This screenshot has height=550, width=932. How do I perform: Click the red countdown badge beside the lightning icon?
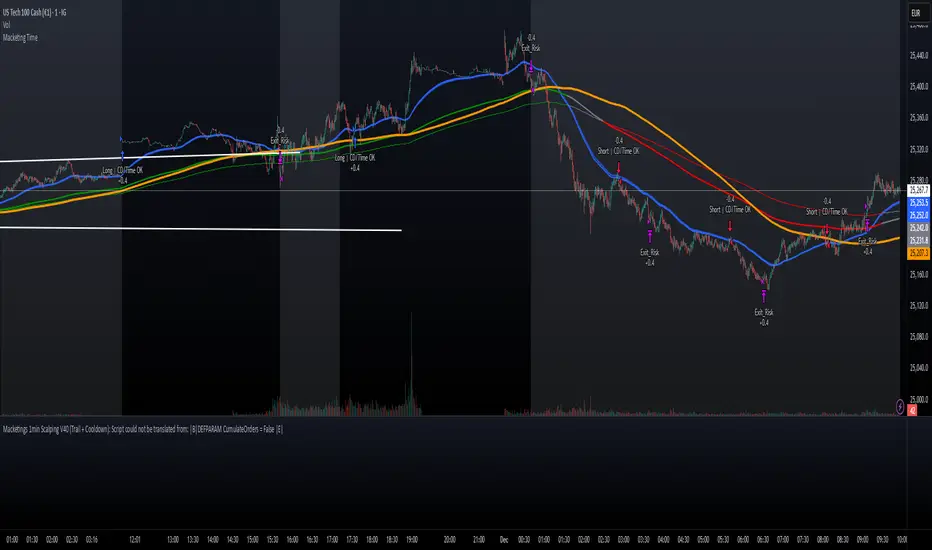click(x=912, y=410)
